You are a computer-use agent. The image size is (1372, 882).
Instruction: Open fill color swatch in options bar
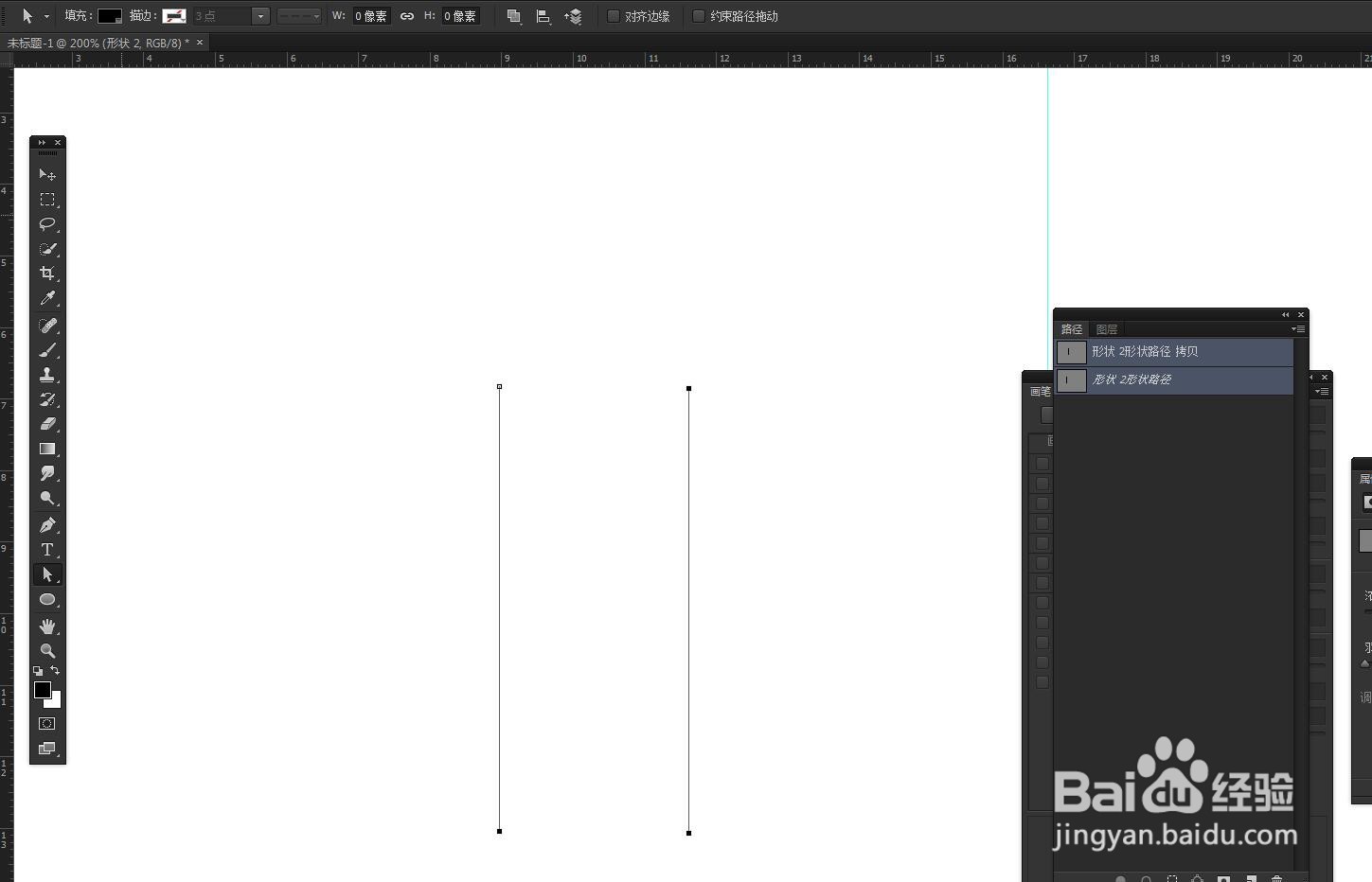[x=110, y=16]
